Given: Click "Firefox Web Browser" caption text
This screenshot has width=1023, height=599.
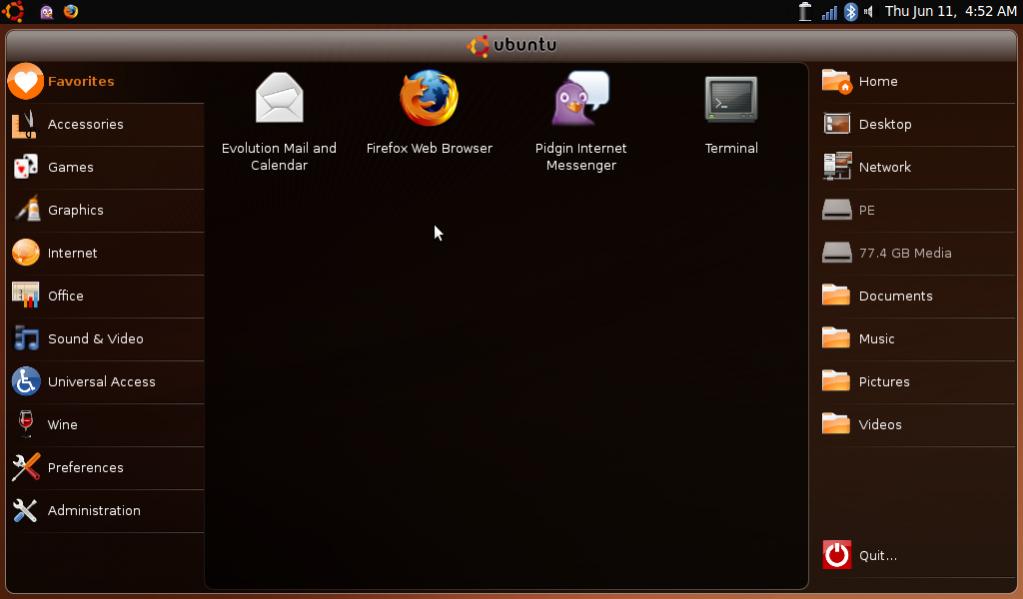Looking at the screenshot, I should 429,148.
